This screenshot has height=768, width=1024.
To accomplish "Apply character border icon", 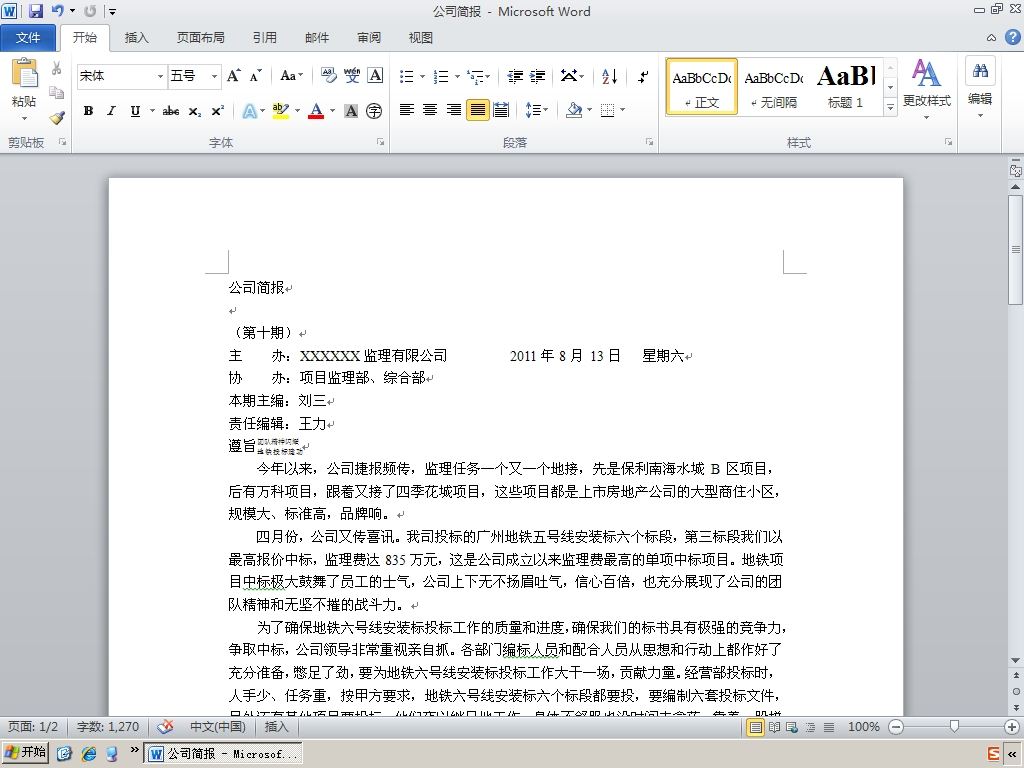I will coord(375,76).
